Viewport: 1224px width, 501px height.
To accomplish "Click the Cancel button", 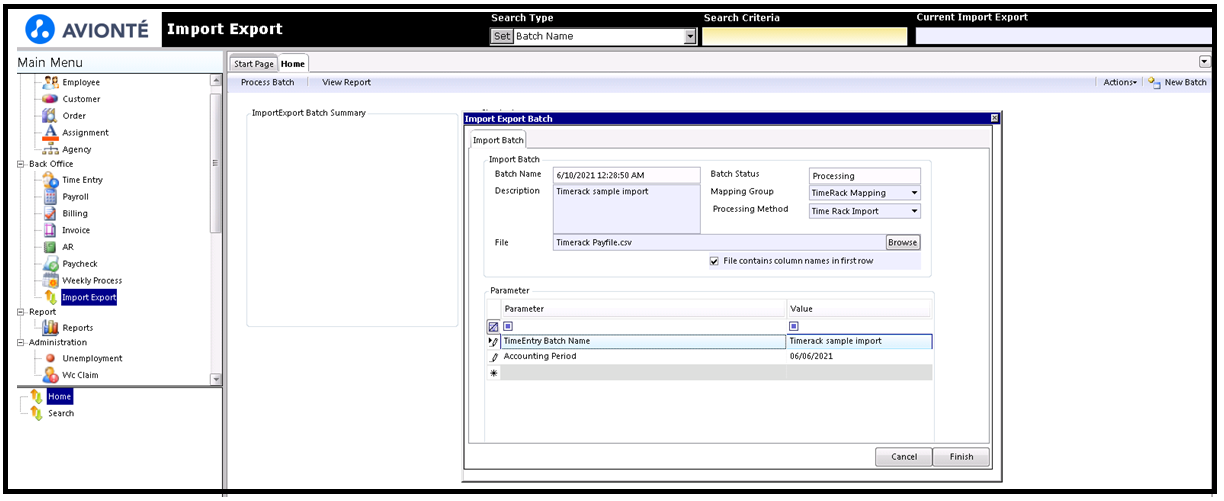I will tap(903, 457).
